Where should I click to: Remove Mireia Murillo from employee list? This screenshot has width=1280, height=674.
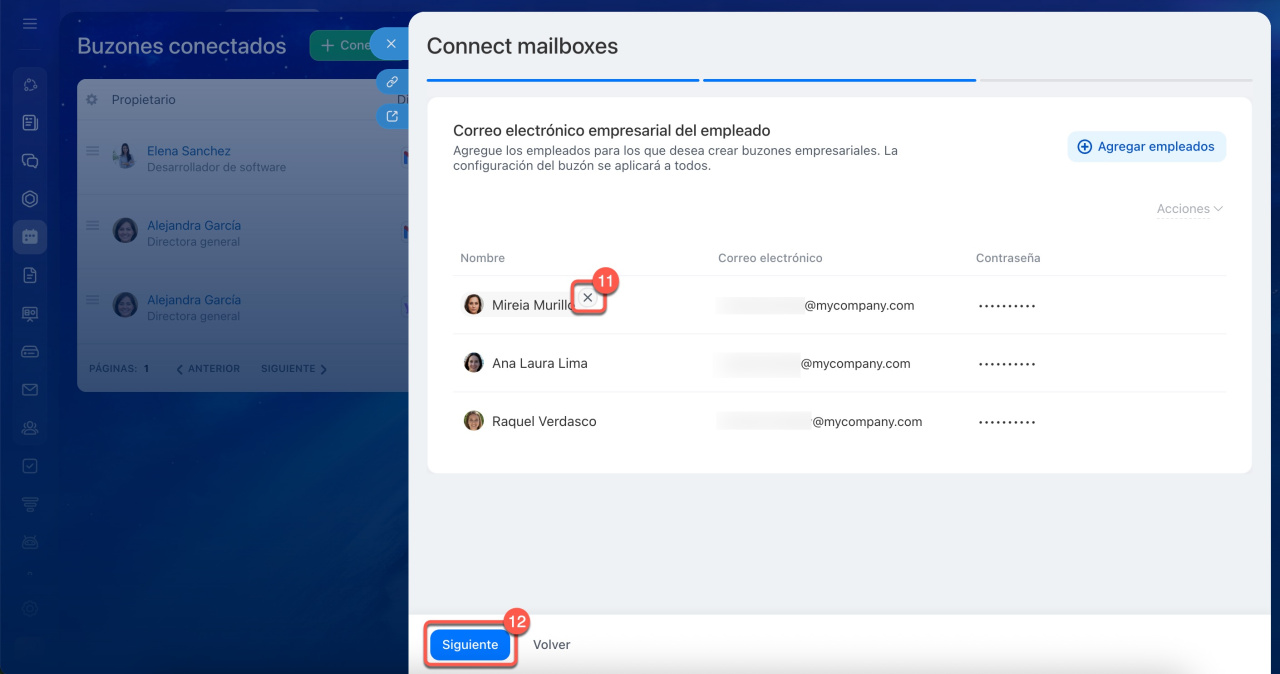[588, 298]
